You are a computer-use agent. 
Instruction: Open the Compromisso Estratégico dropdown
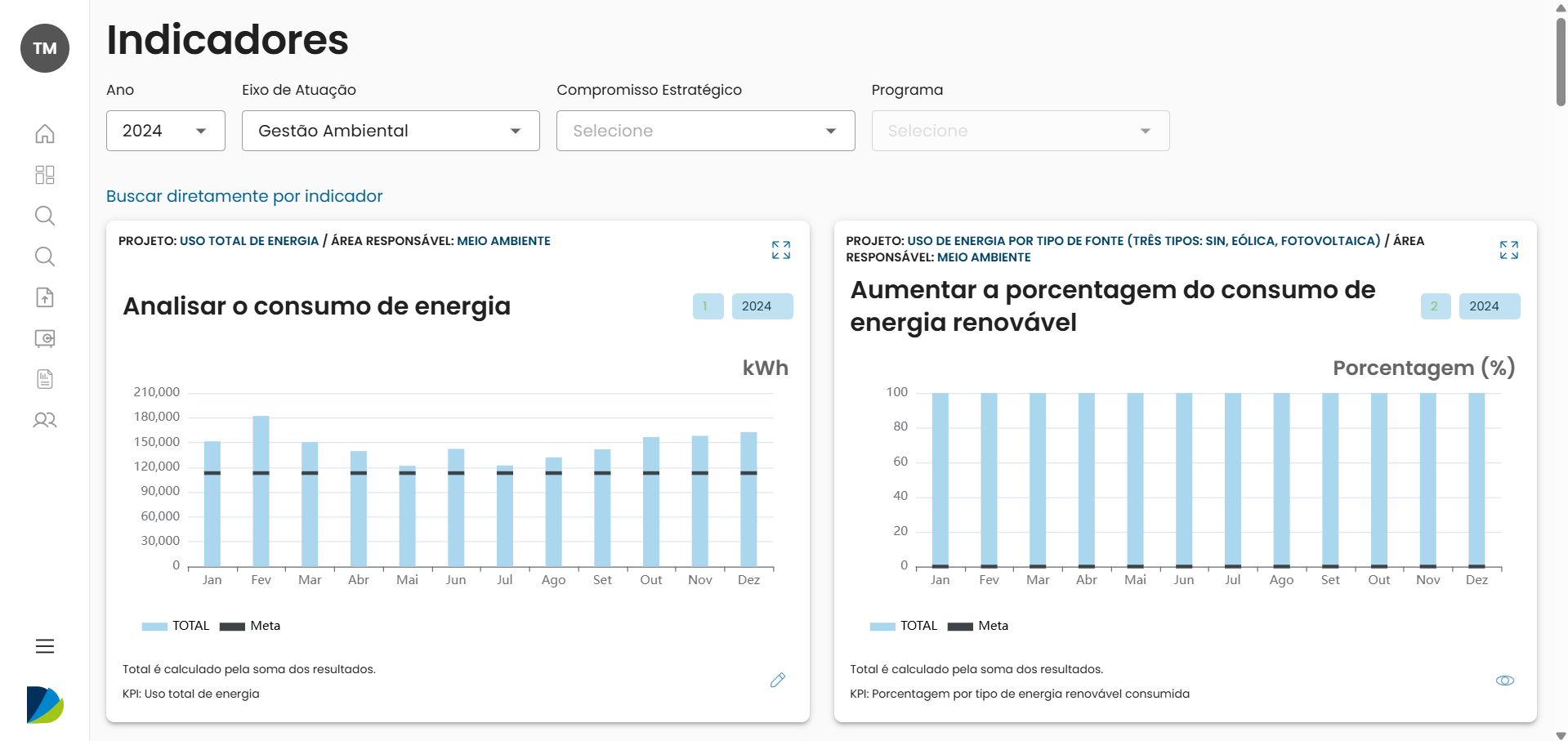[x=706, y=131]
